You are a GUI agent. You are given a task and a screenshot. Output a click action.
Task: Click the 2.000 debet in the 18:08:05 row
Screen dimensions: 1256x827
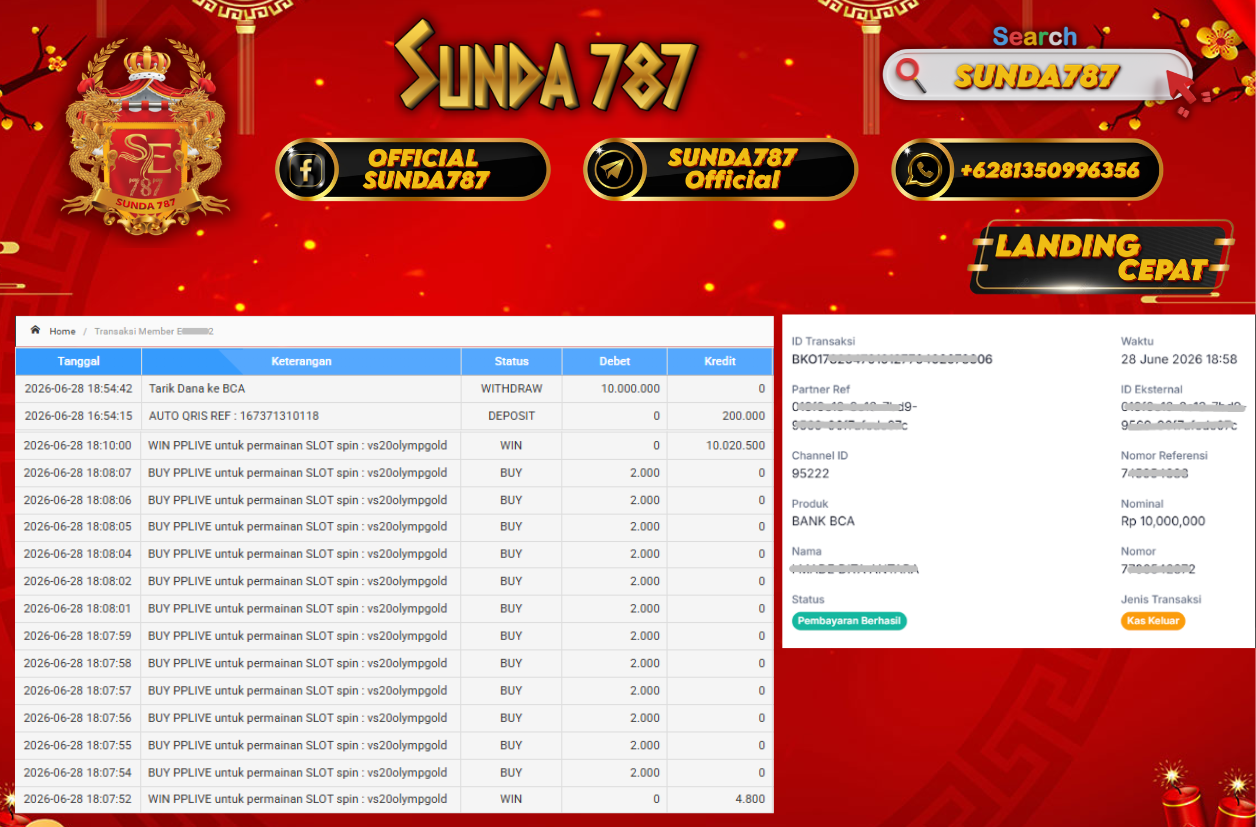(x=645, y=527)
